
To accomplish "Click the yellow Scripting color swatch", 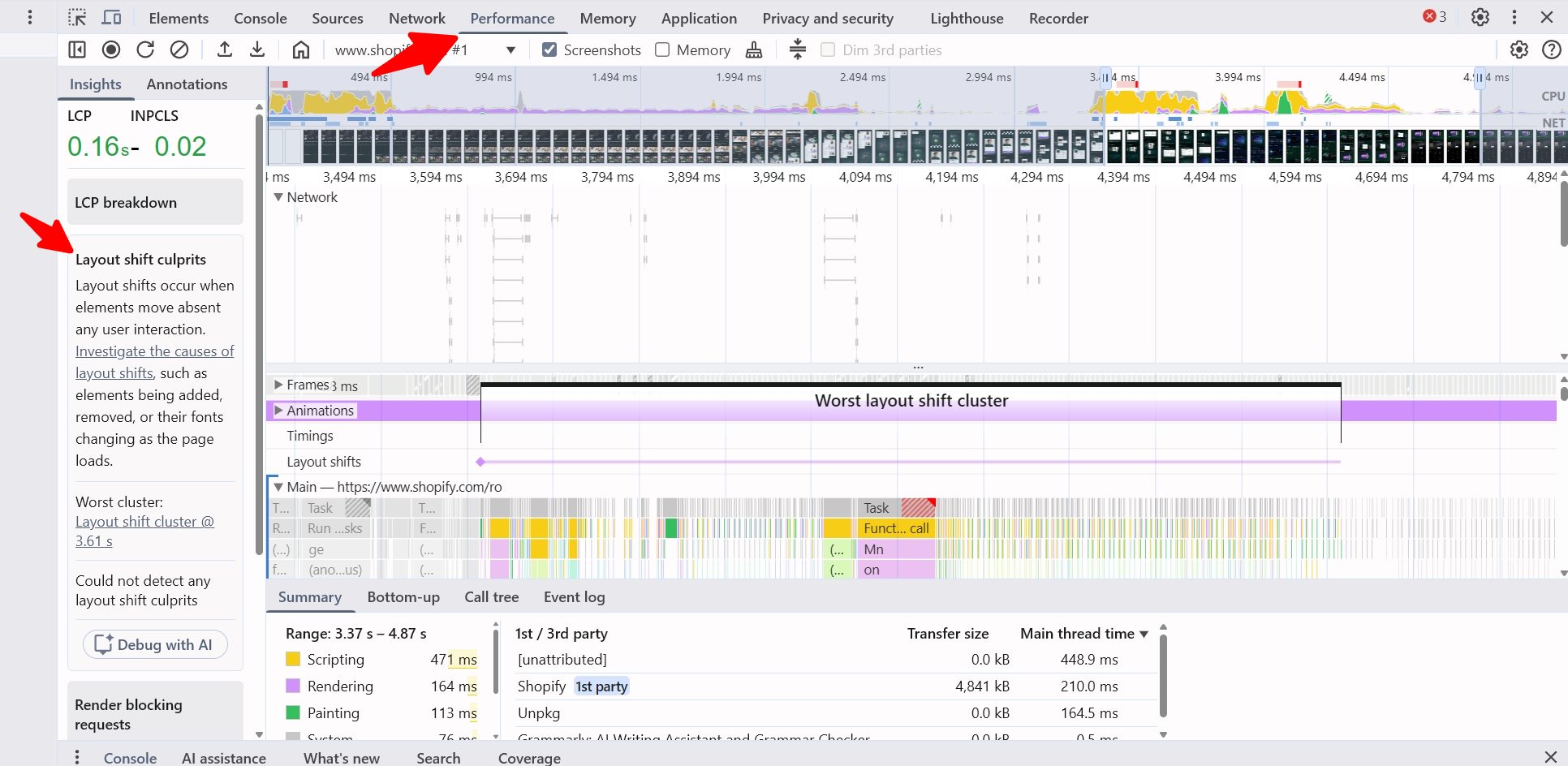I will click(293, 660).
